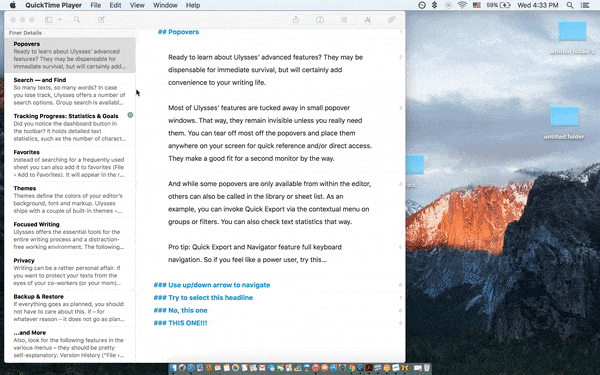Select the Backup & Restore sheet

coord(70,308)
